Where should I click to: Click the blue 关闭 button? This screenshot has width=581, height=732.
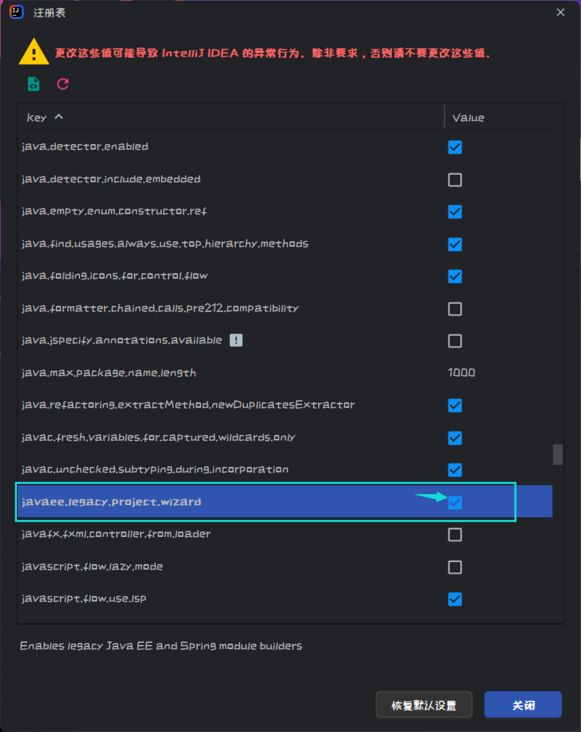coord(523,705)
